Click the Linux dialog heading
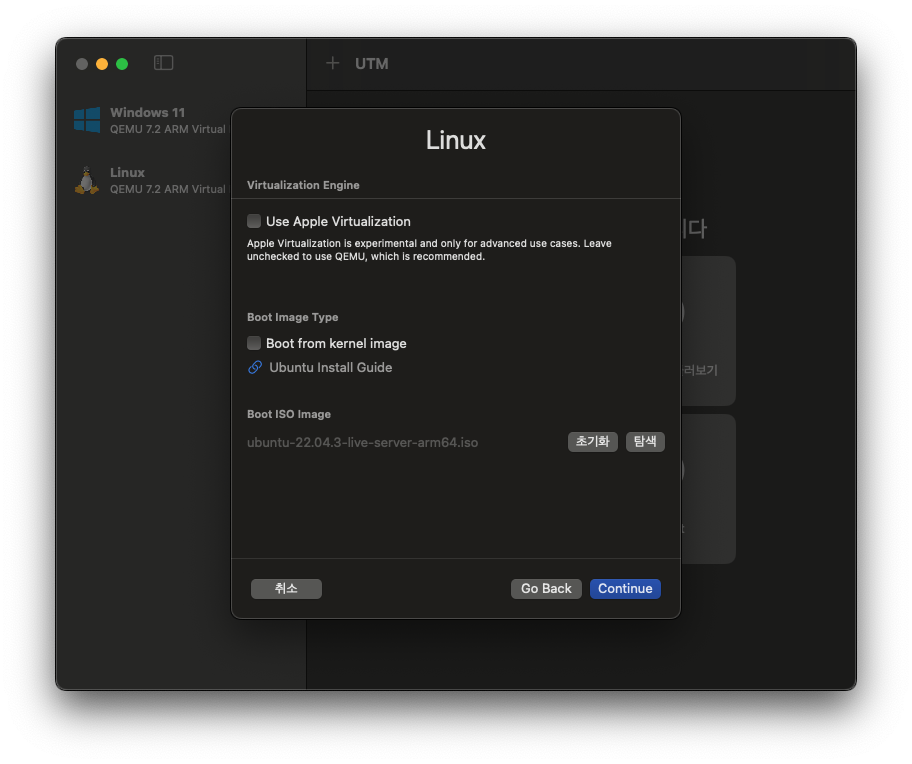The image size is (912, 764). tap(455, 140)
